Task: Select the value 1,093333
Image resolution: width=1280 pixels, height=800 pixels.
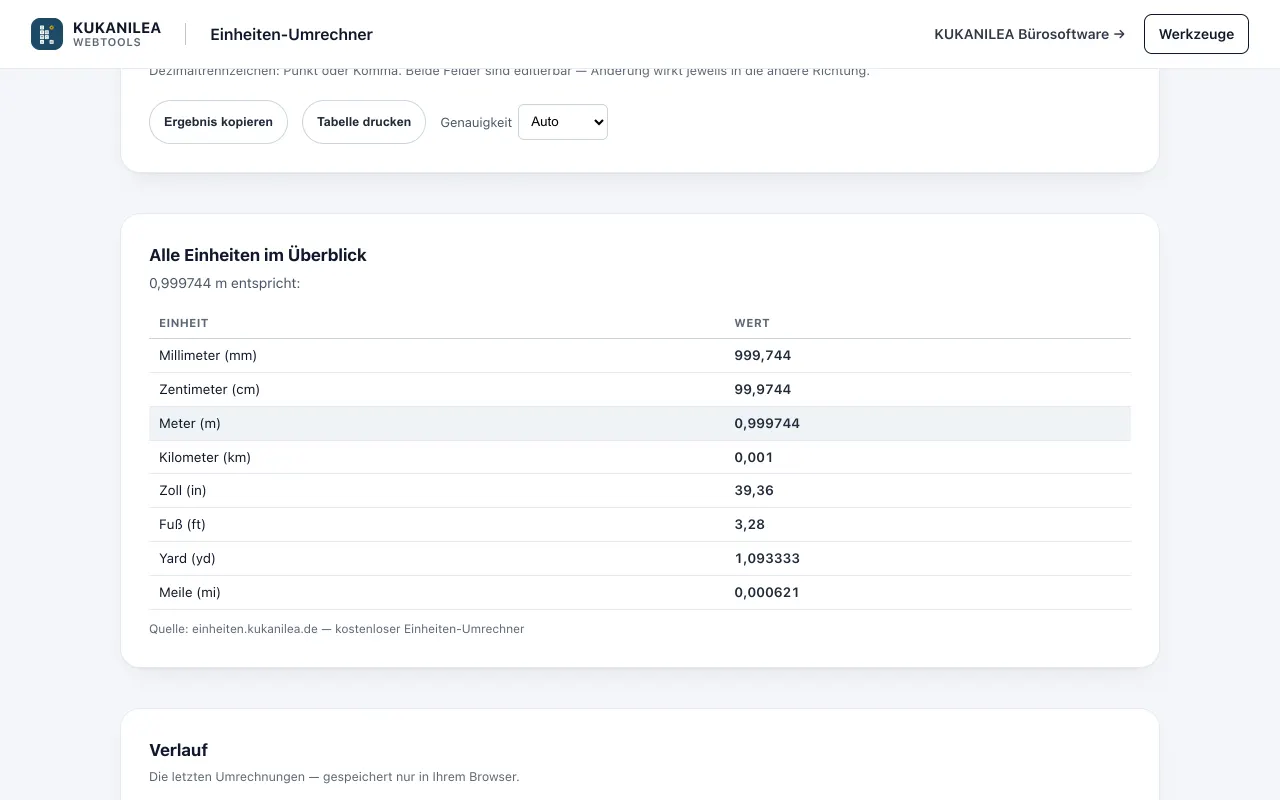Action: coord(767,558)
